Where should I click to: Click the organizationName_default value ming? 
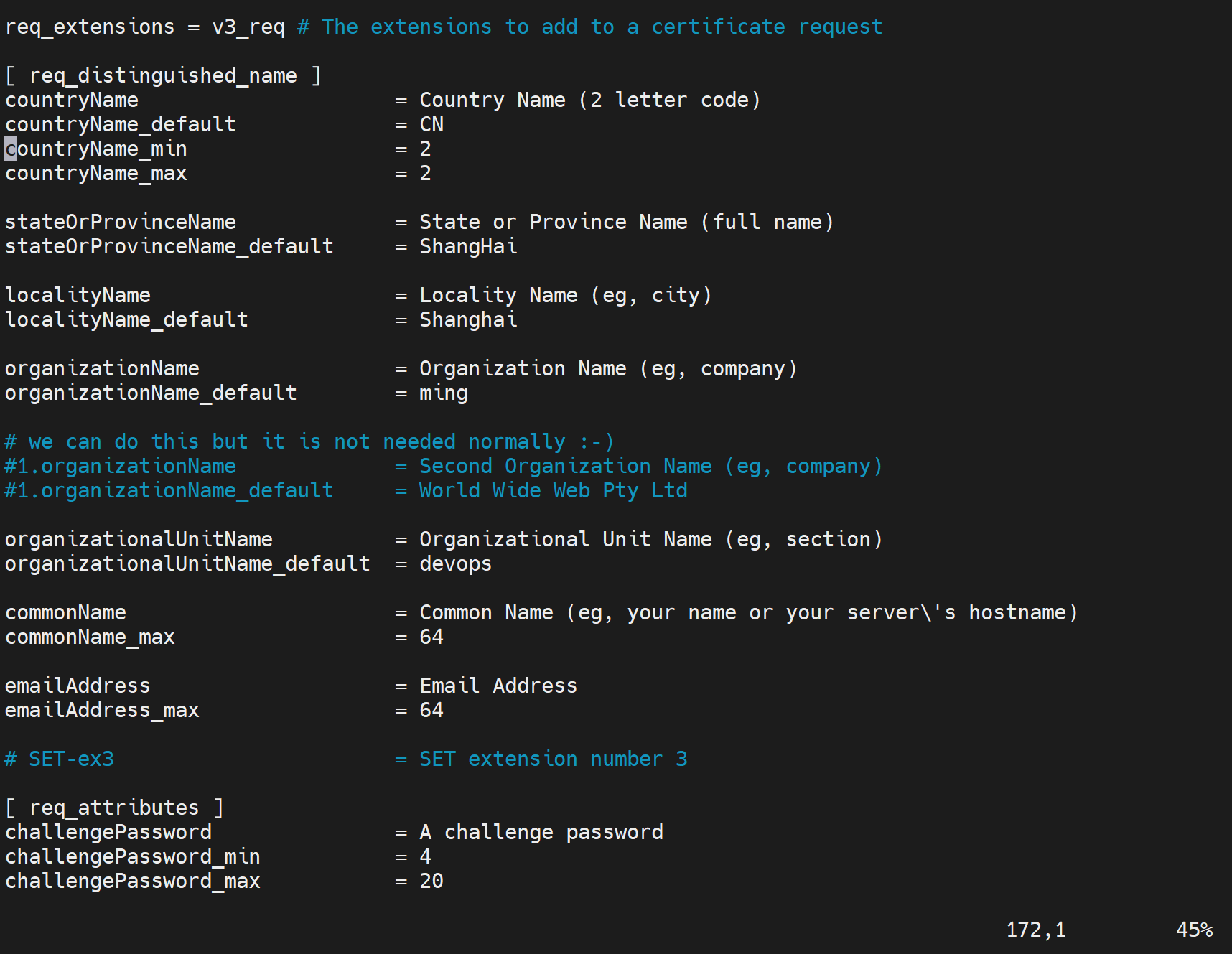[x=444, y=393]
